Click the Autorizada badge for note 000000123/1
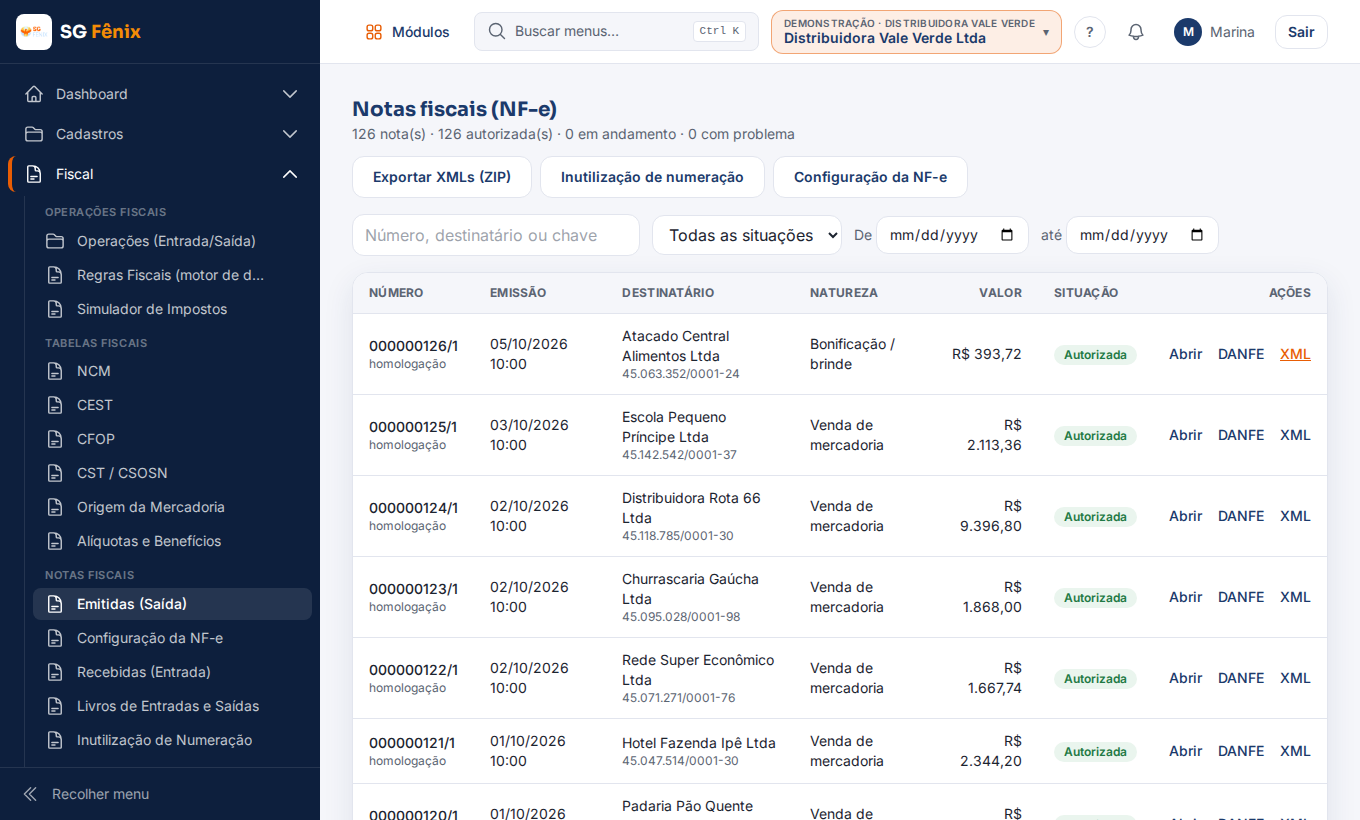 1095,598
